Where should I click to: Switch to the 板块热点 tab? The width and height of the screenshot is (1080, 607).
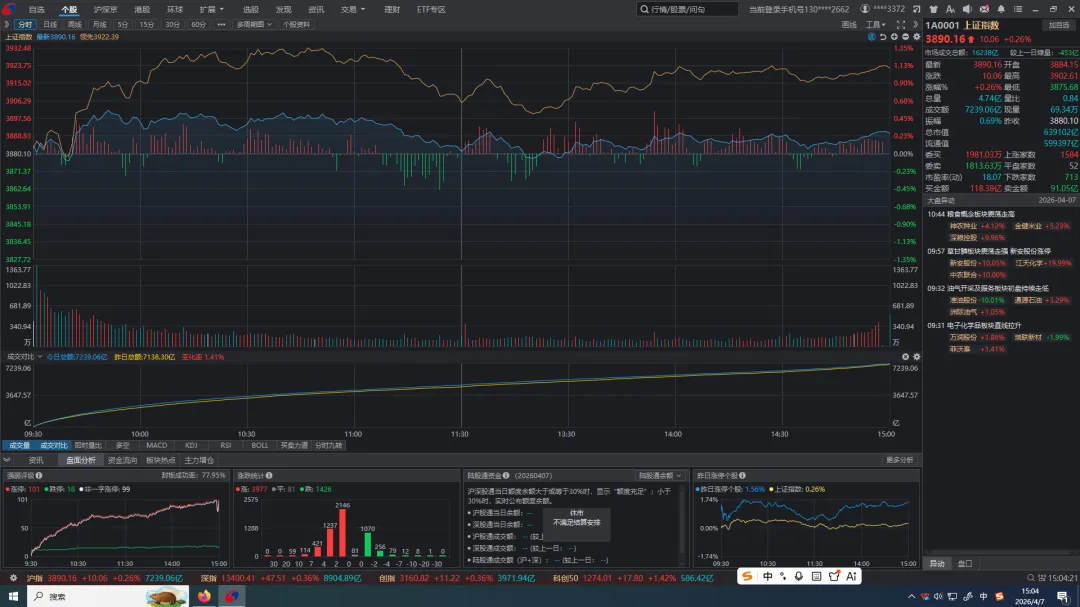pyautogui.click(x=160, y=460)
